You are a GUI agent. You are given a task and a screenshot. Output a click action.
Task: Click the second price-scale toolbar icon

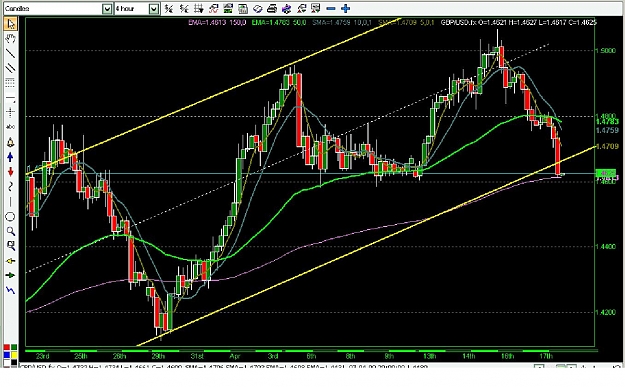184,9
